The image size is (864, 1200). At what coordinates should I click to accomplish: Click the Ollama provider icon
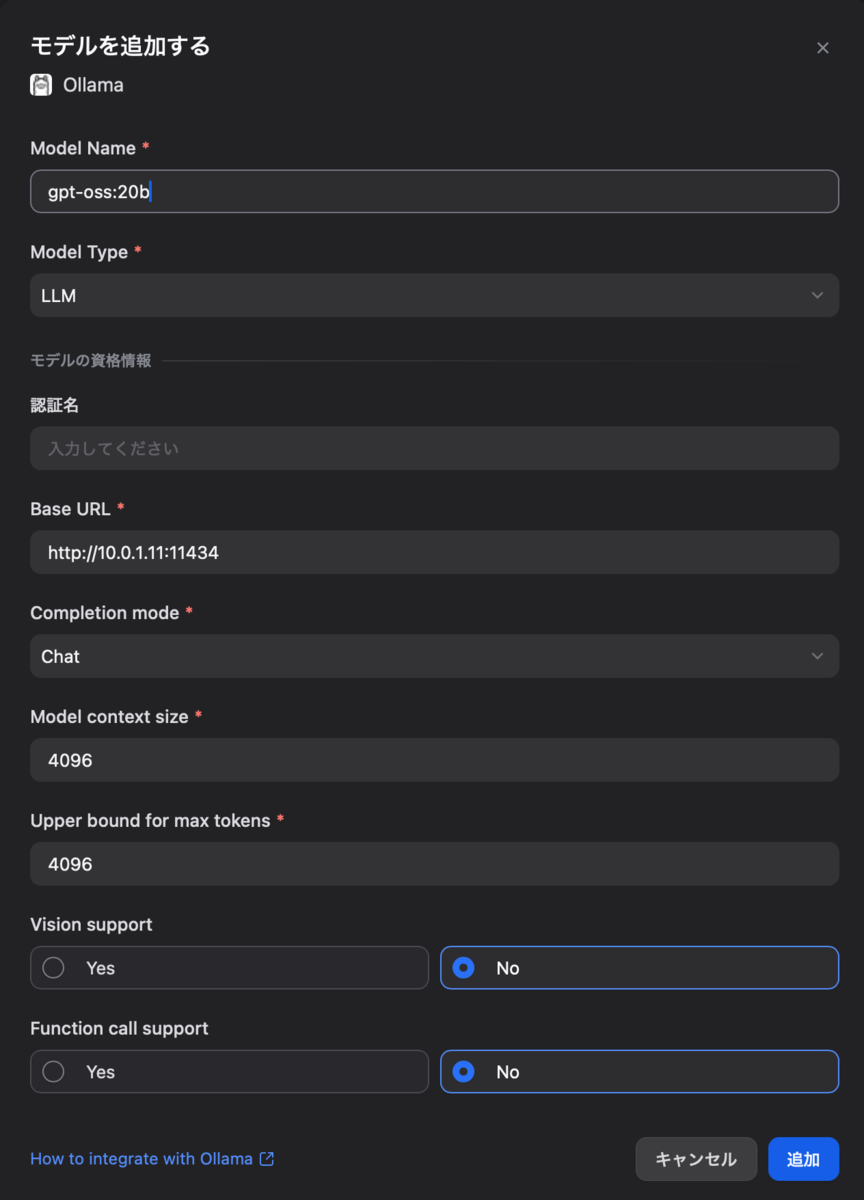[40, 84]
